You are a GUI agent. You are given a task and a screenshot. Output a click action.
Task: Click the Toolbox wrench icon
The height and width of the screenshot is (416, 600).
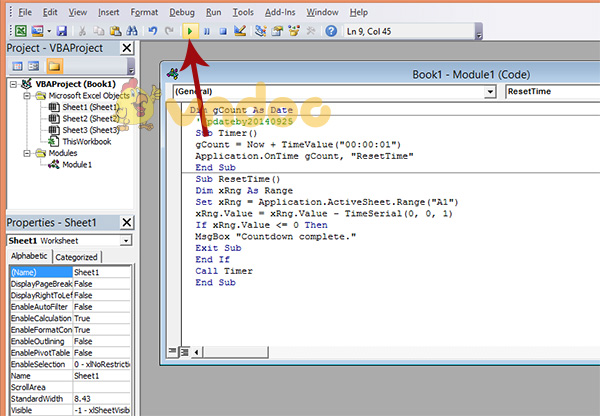coord(311,31)
